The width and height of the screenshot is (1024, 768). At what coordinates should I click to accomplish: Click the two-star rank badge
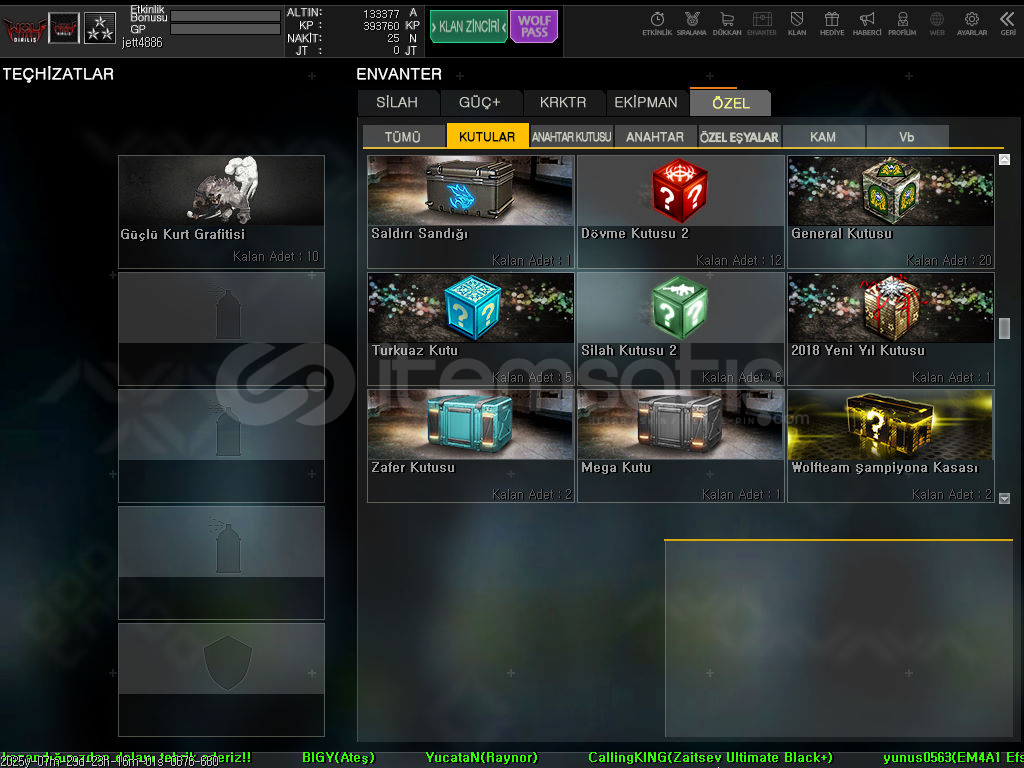click(x=100, y=28)
